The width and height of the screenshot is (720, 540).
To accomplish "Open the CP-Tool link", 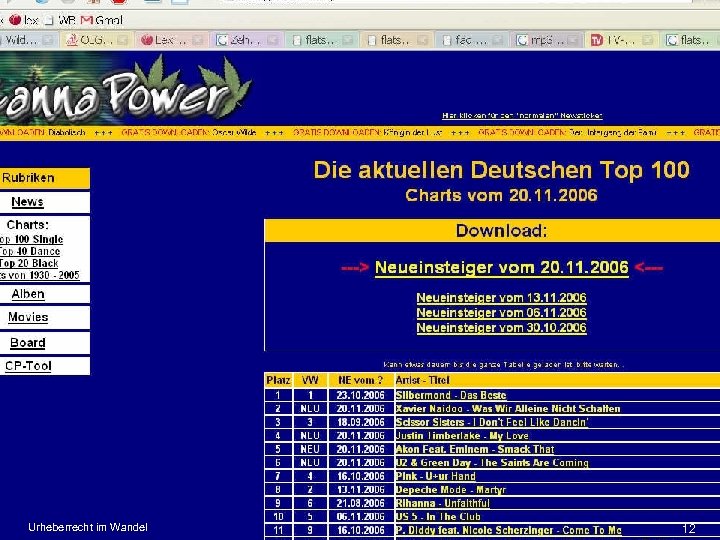I will click(x=28, y=366).
